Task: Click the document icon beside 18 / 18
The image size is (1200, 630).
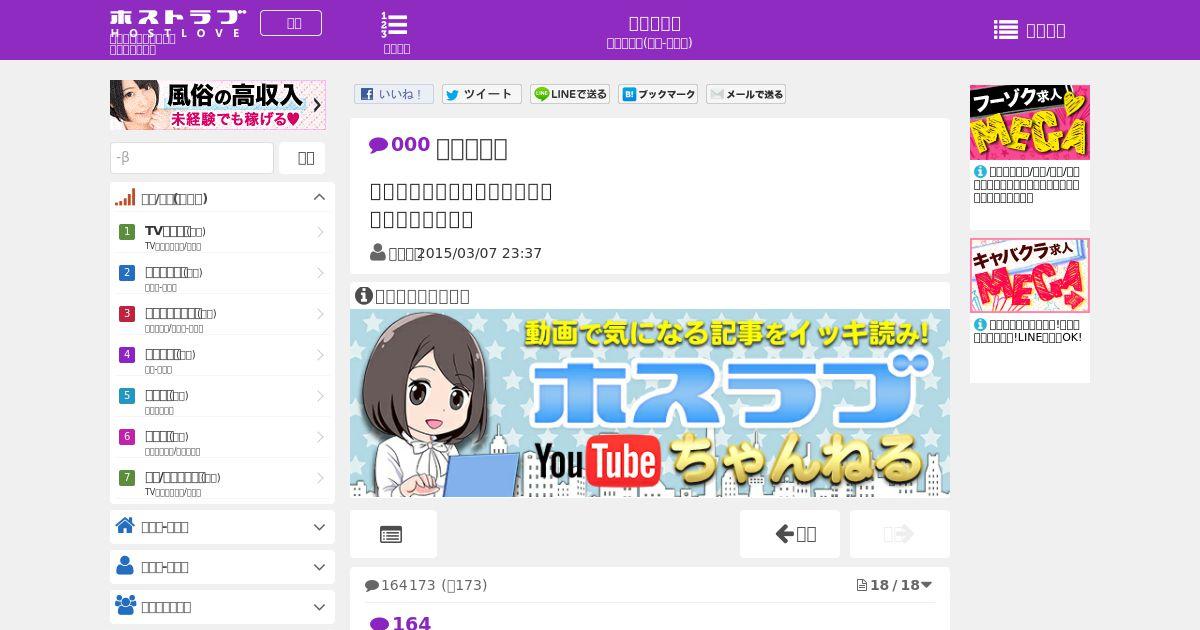Action: (862, 585)
